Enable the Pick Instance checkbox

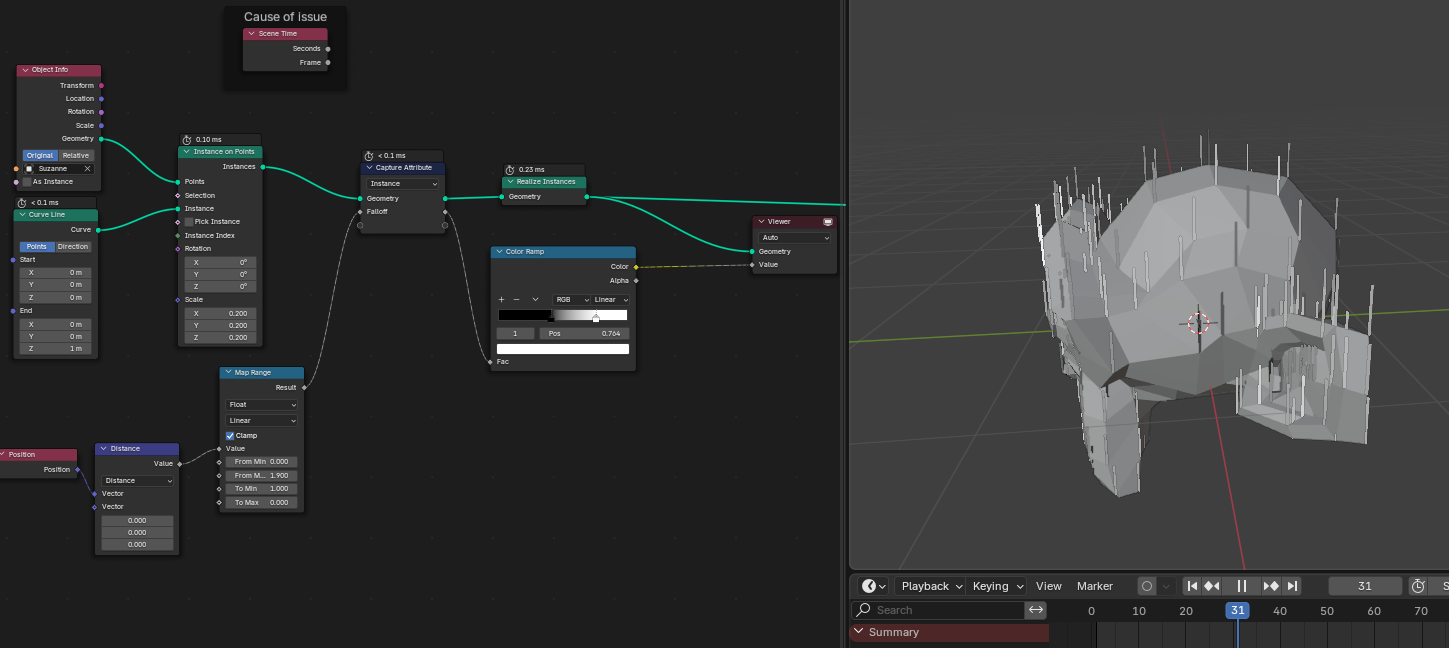point(189,222)
